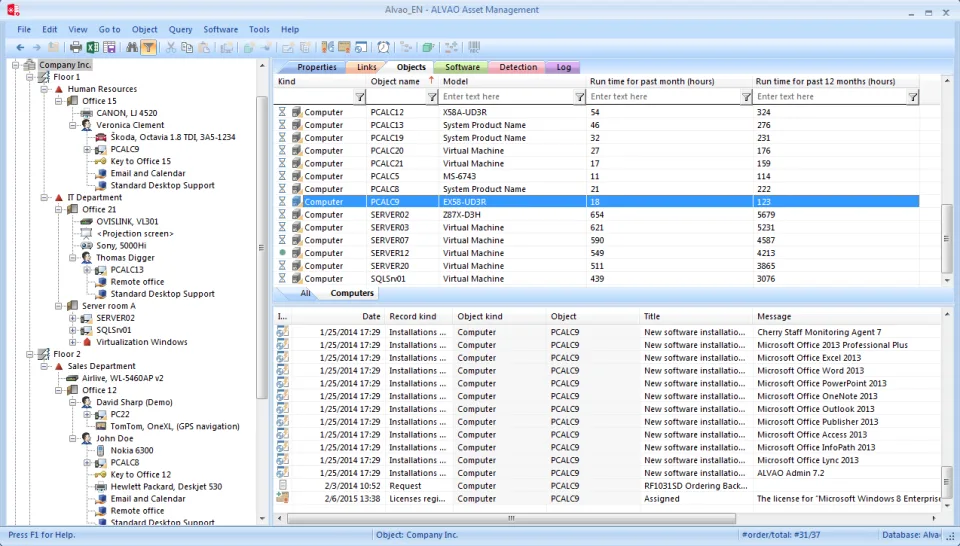Viewport: 960px width, 546px height.
Task: Click the barcode toolbar icon
Action: pos(474,47)
